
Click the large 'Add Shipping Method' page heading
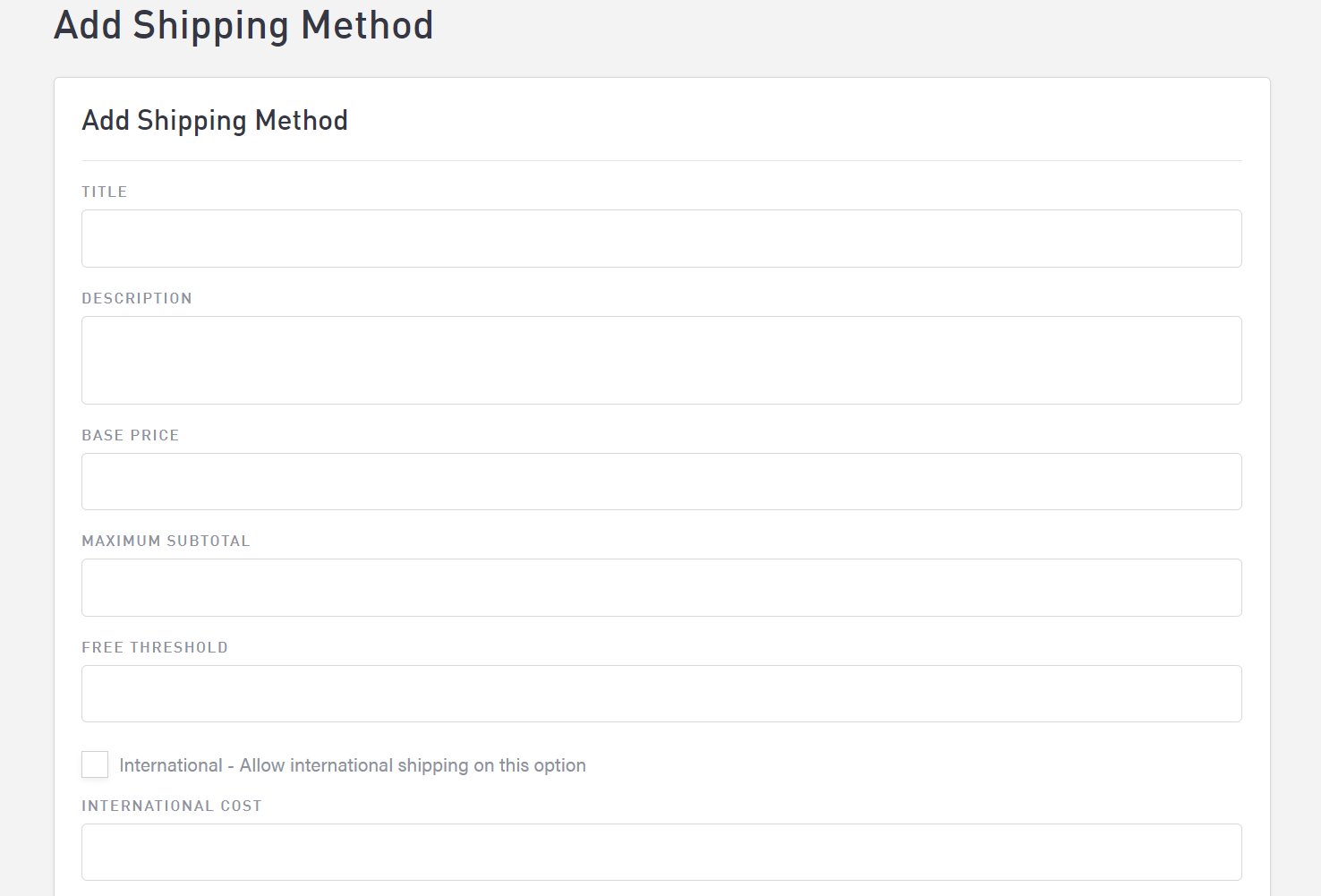243,25
